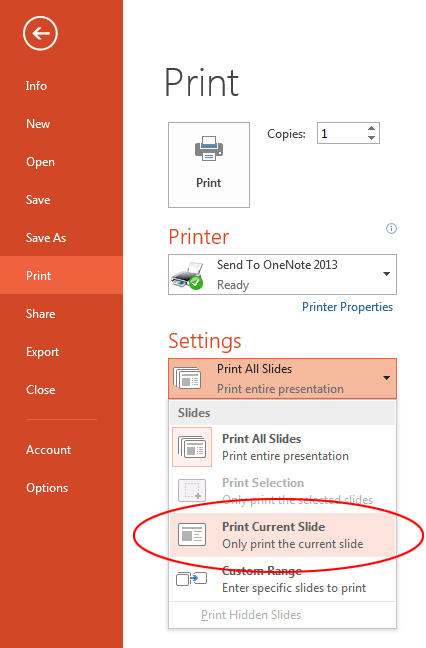Toggle Print Hidden Slides option
The height and width of the screenshot is (648, 426).
[x=251, y=615]
